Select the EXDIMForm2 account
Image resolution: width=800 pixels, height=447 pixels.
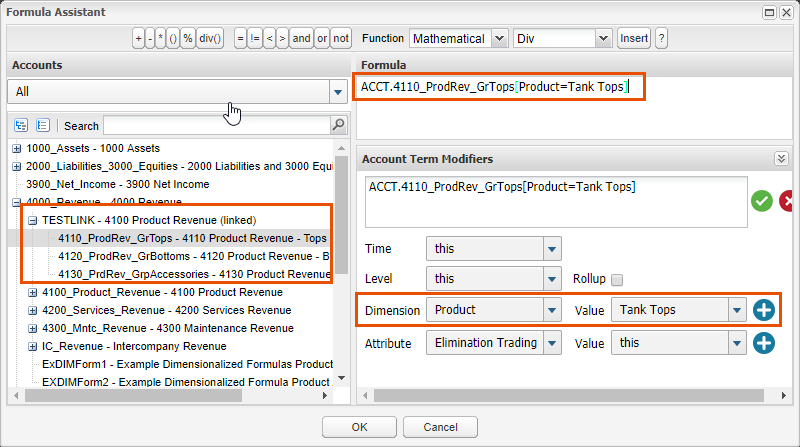[x=187, y=382]
